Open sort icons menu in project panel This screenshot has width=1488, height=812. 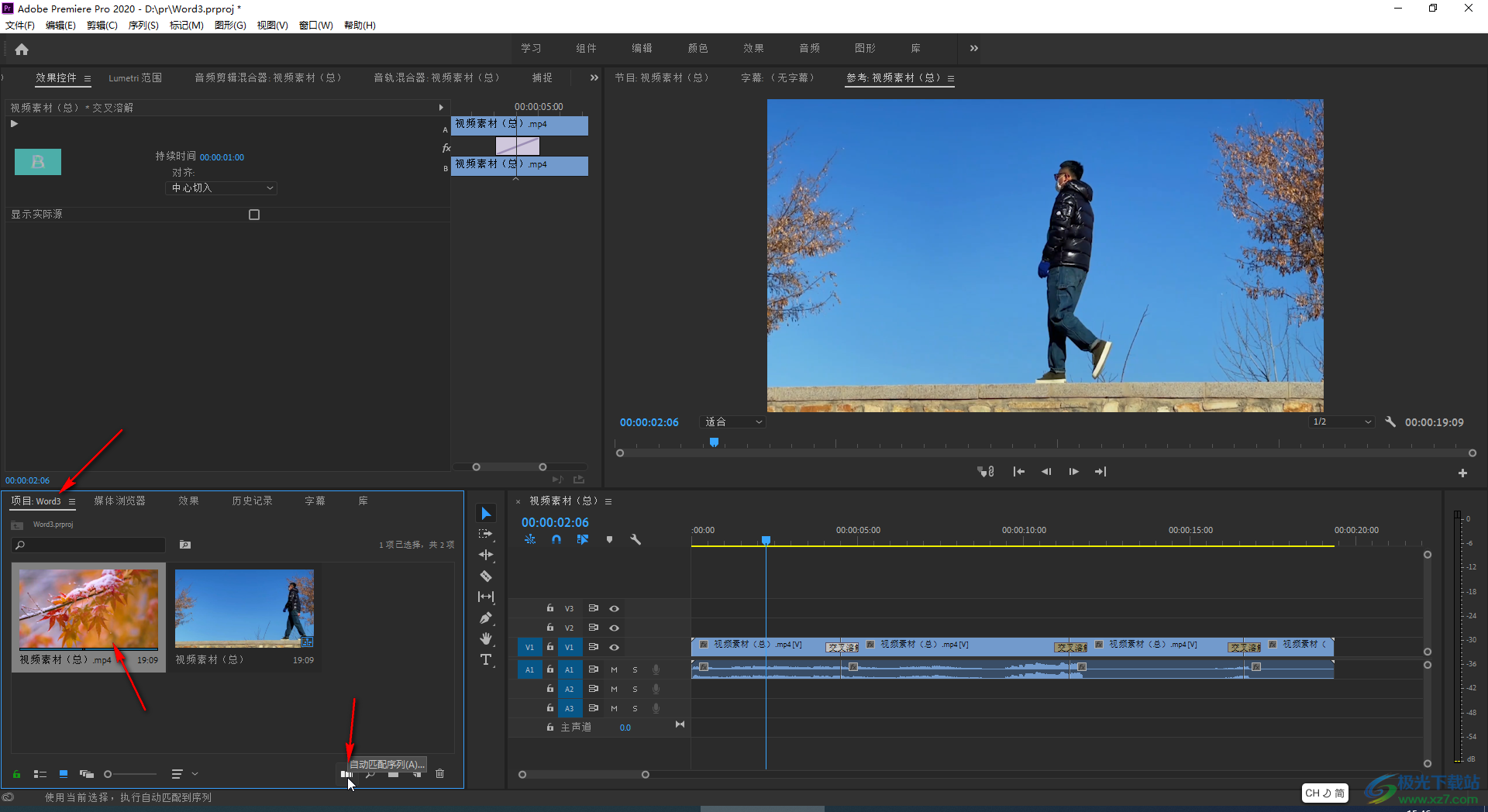click(184, 774)
